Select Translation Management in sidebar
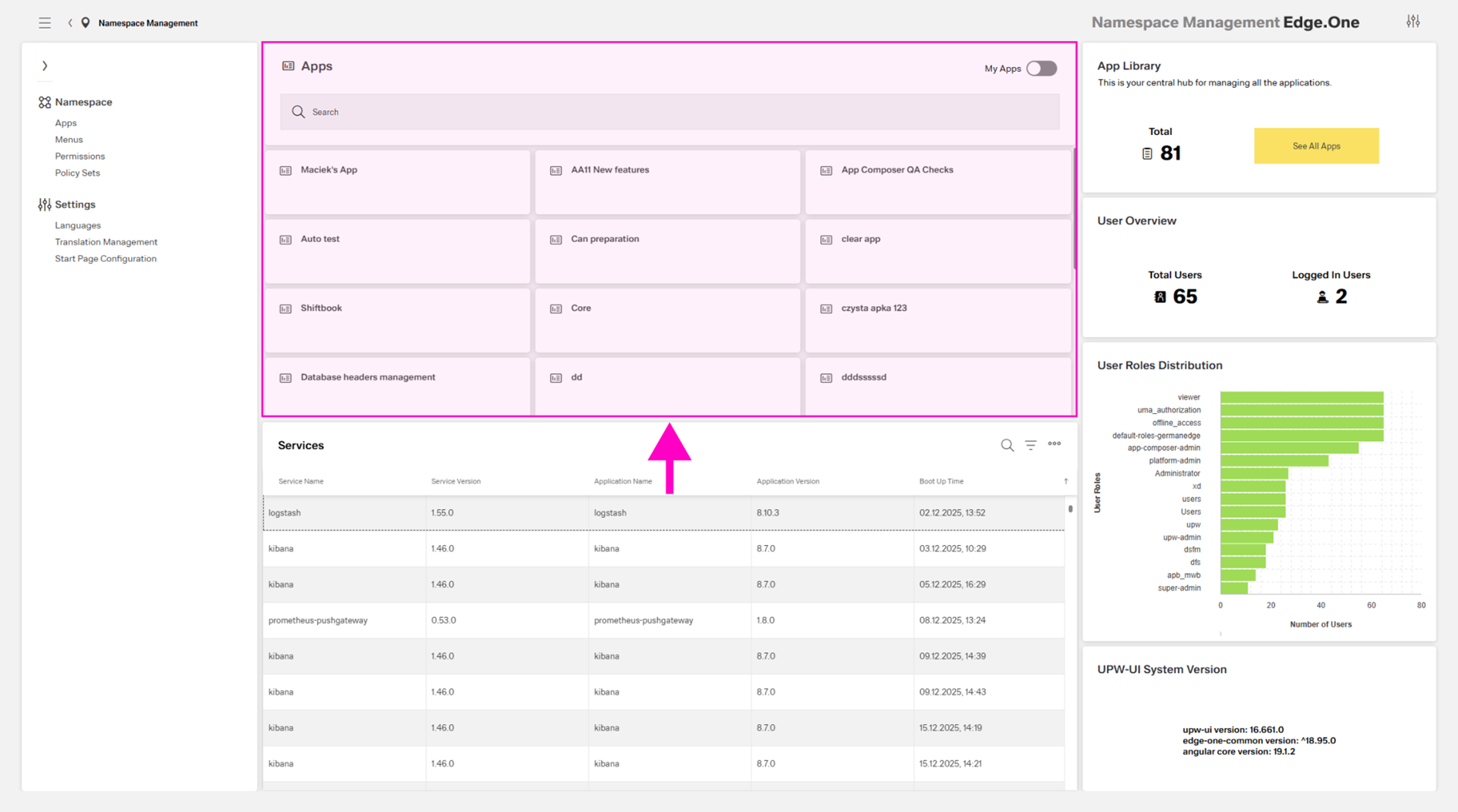1458x812 pixels. pyautogui.click(x=106, y=242)
